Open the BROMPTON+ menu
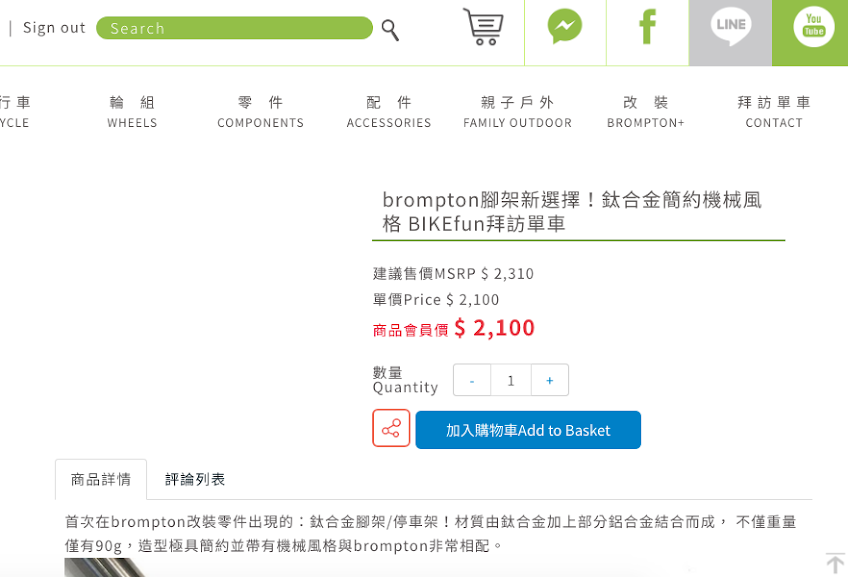The width and height of the screenshot is (848, 577). coord(646,112)
